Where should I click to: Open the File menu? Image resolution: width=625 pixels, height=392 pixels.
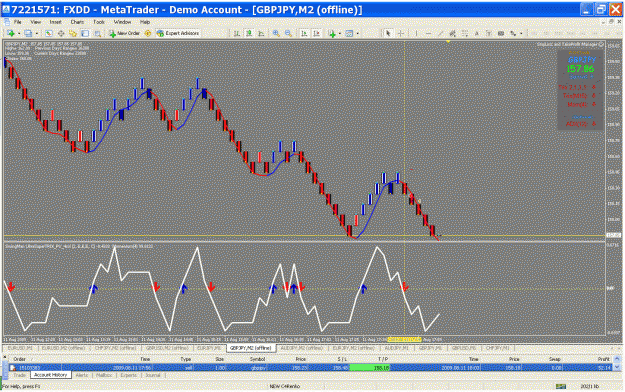click(x=18, y=22)
